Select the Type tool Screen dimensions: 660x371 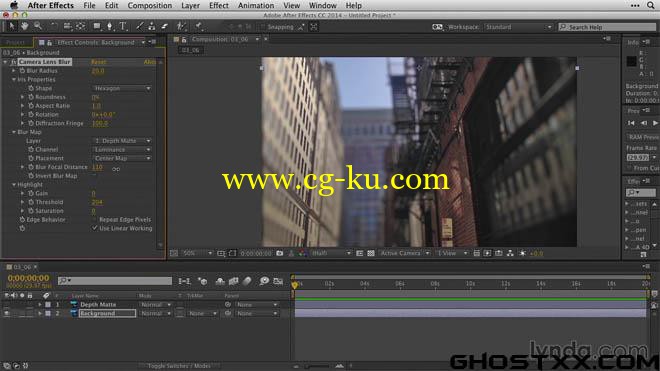[x=123, y=27]
